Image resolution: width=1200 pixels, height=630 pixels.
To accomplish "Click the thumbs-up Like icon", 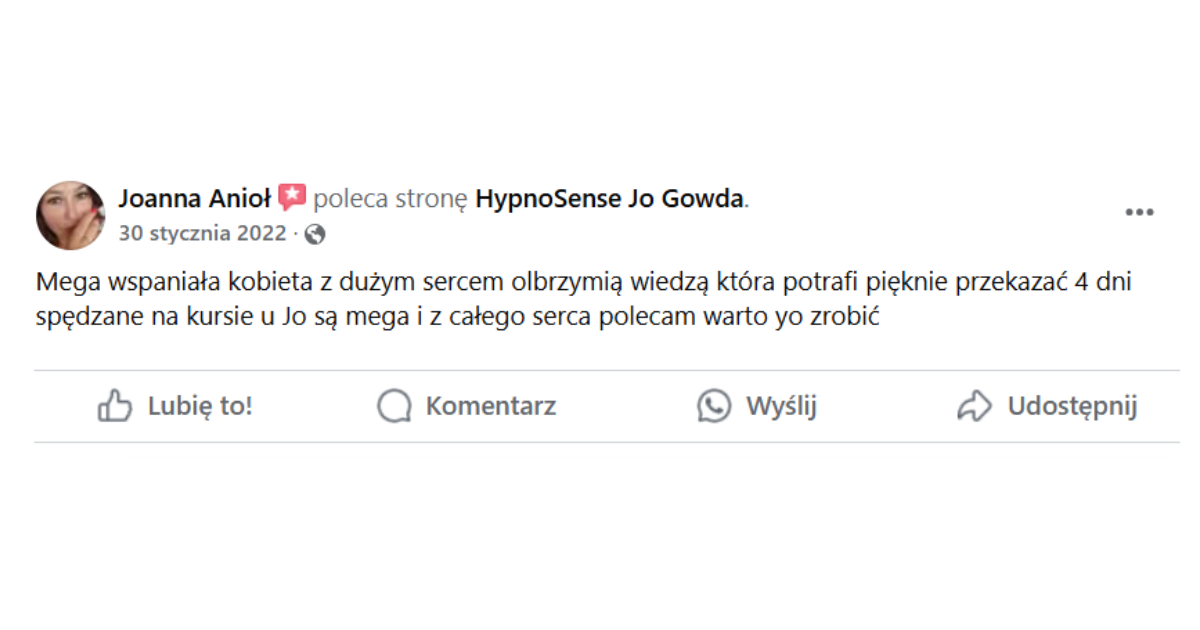I will point(115,406).
